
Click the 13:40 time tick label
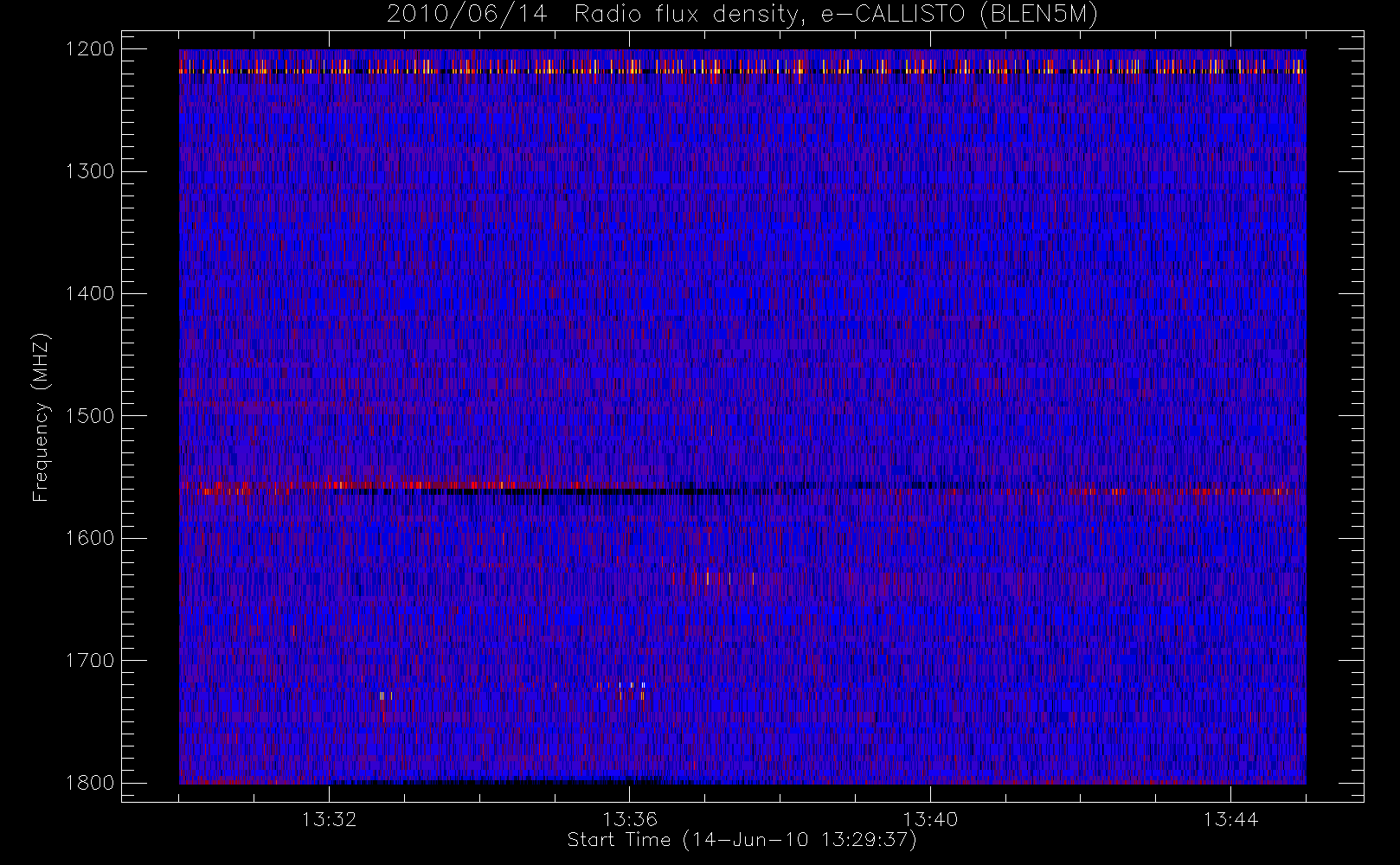(930, 819)
